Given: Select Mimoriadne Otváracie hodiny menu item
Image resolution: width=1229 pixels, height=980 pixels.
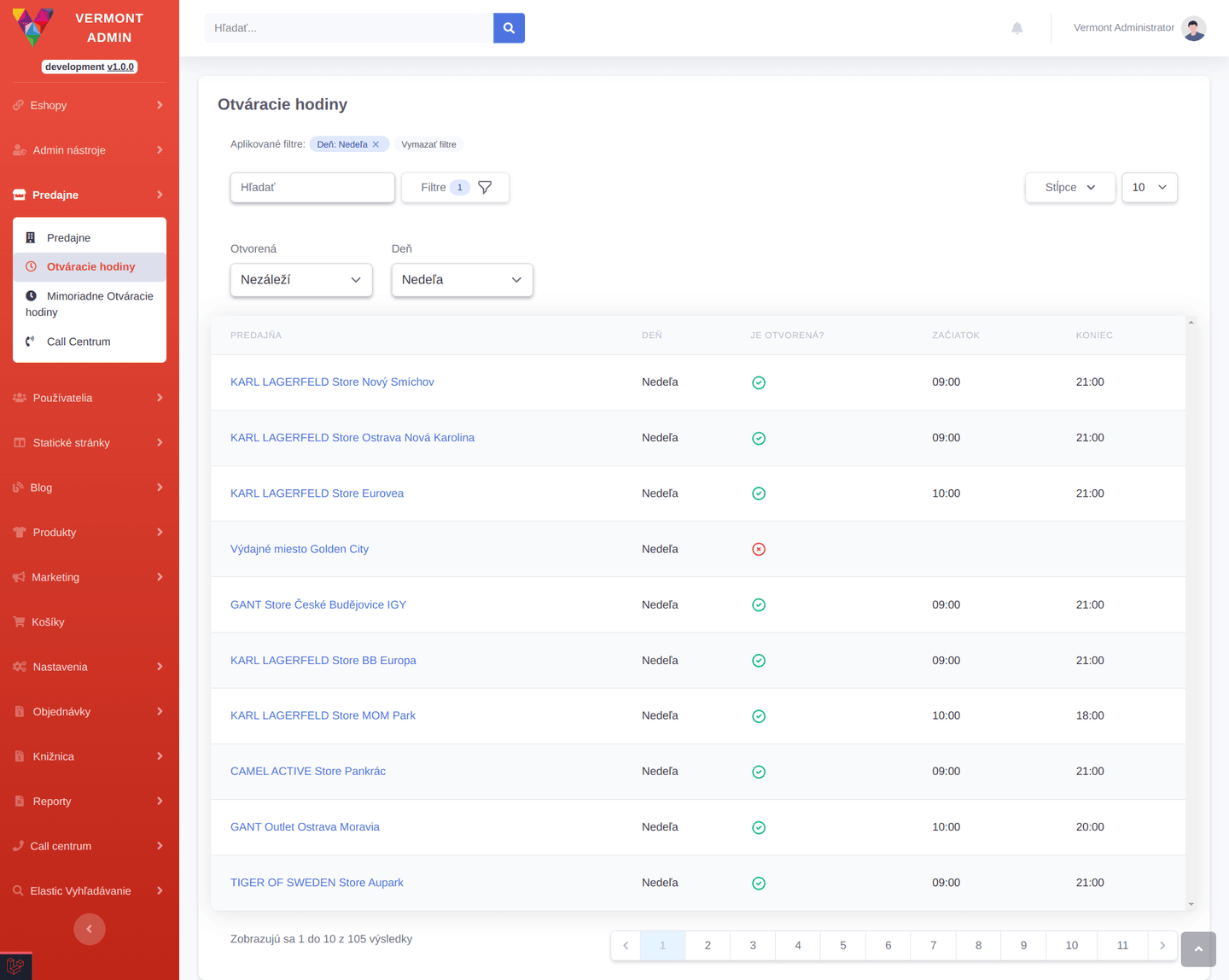Looking at the screenshot, I should 90,304.
